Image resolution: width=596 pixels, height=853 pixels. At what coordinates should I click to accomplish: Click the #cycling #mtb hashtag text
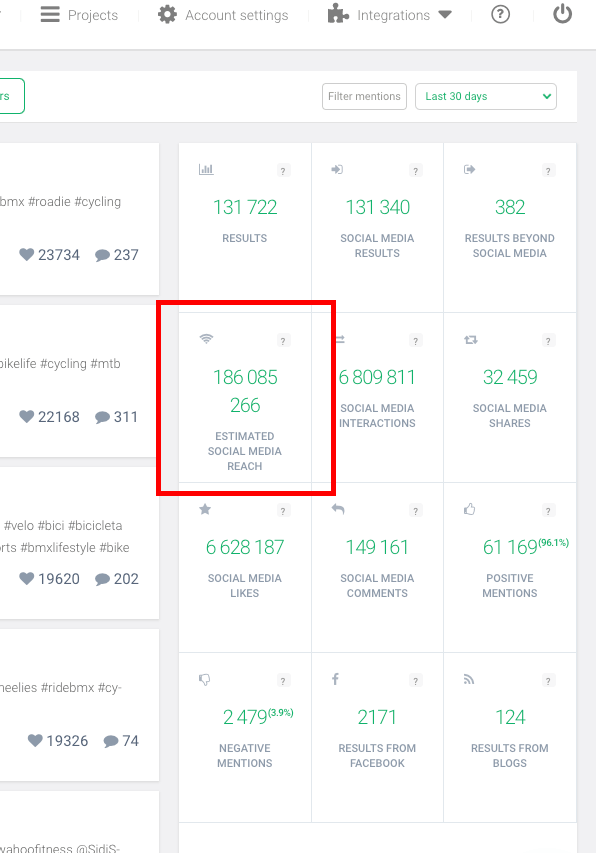80,364
